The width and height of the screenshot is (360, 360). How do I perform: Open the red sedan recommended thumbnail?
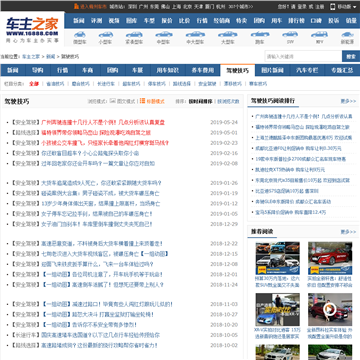[330, 258]
